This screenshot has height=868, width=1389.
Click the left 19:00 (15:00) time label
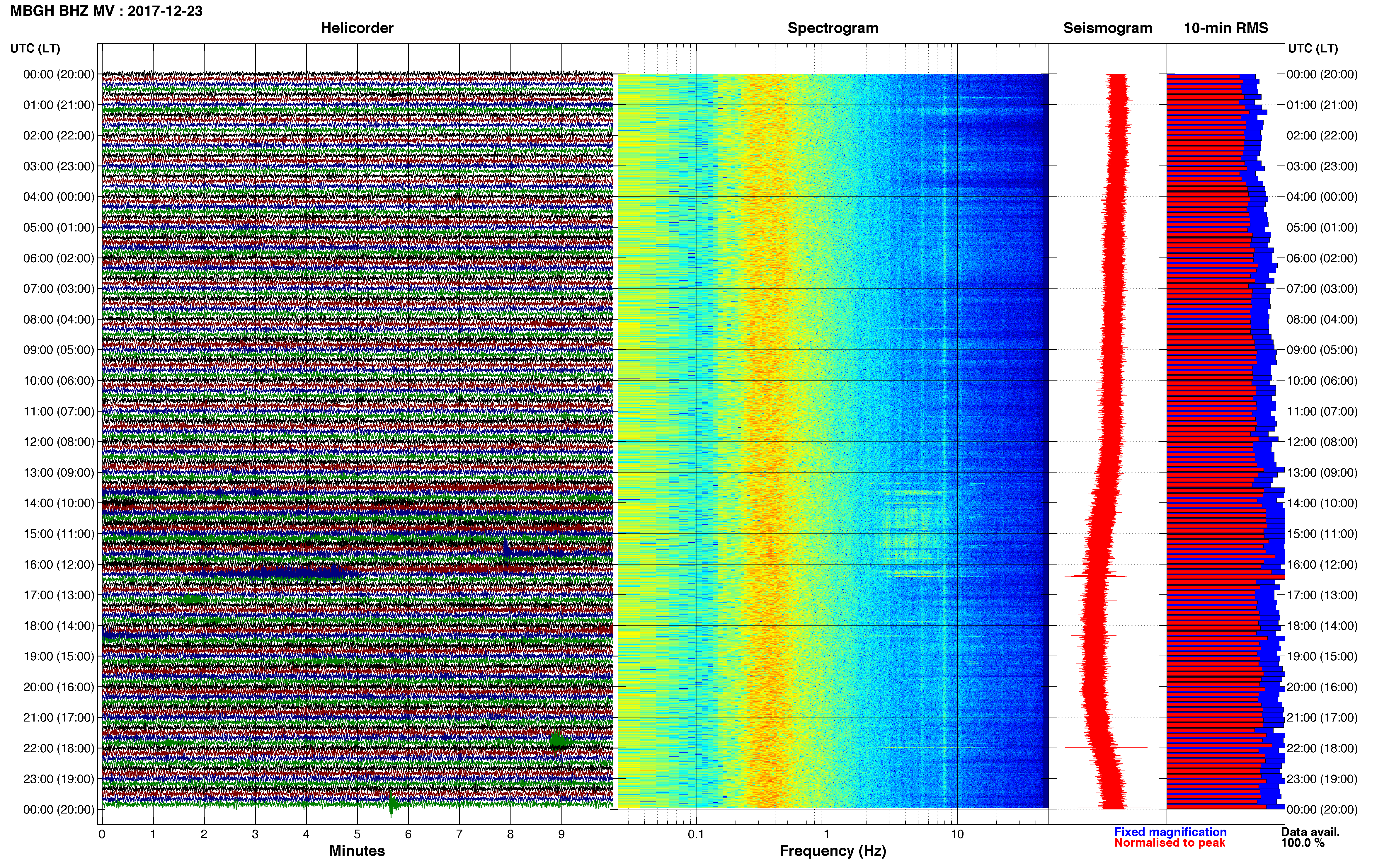tap(59, 656)
